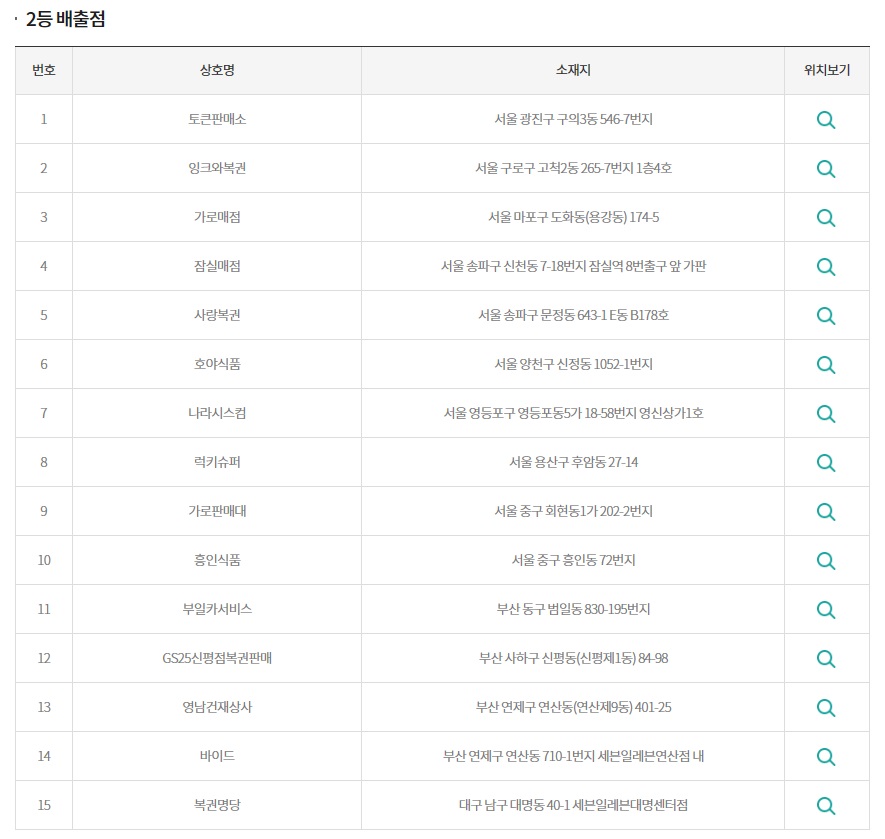
Task: Select the 번호 column header
Action: [x=44, y=70]
